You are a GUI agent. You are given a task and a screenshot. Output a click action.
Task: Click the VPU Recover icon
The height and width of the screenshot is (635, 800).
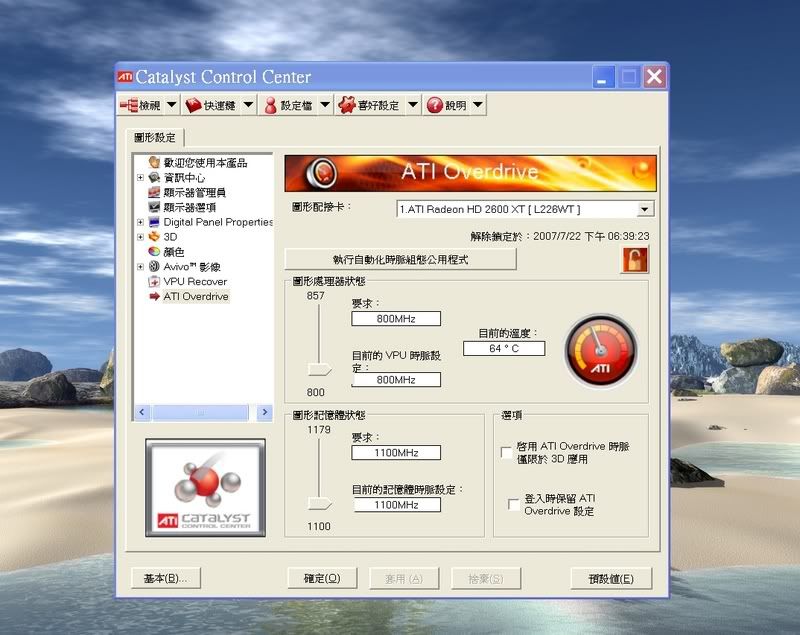tap(154, 281)
